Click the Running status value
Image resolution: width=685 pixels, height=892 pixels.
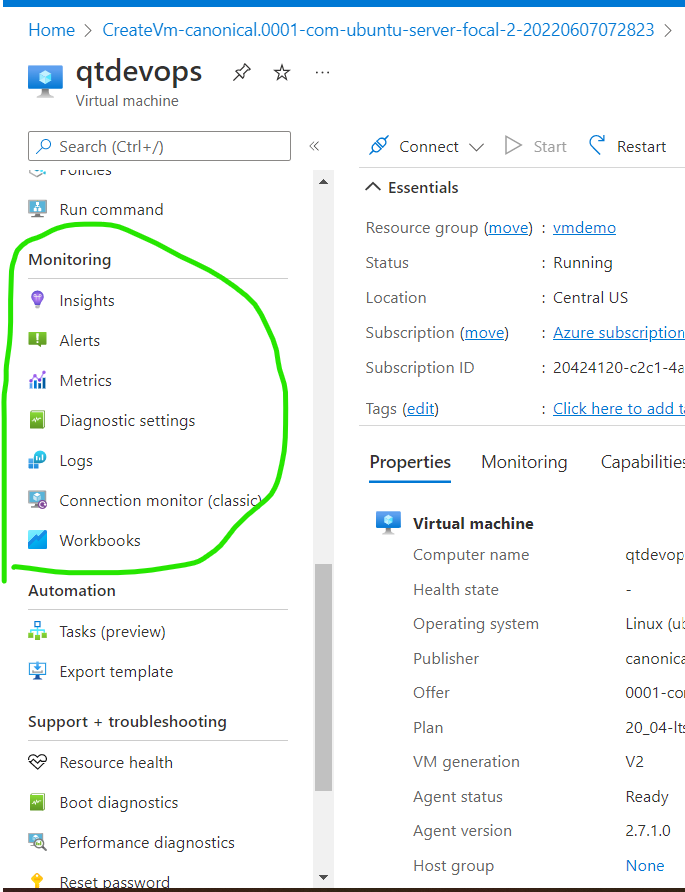(583, 263)
